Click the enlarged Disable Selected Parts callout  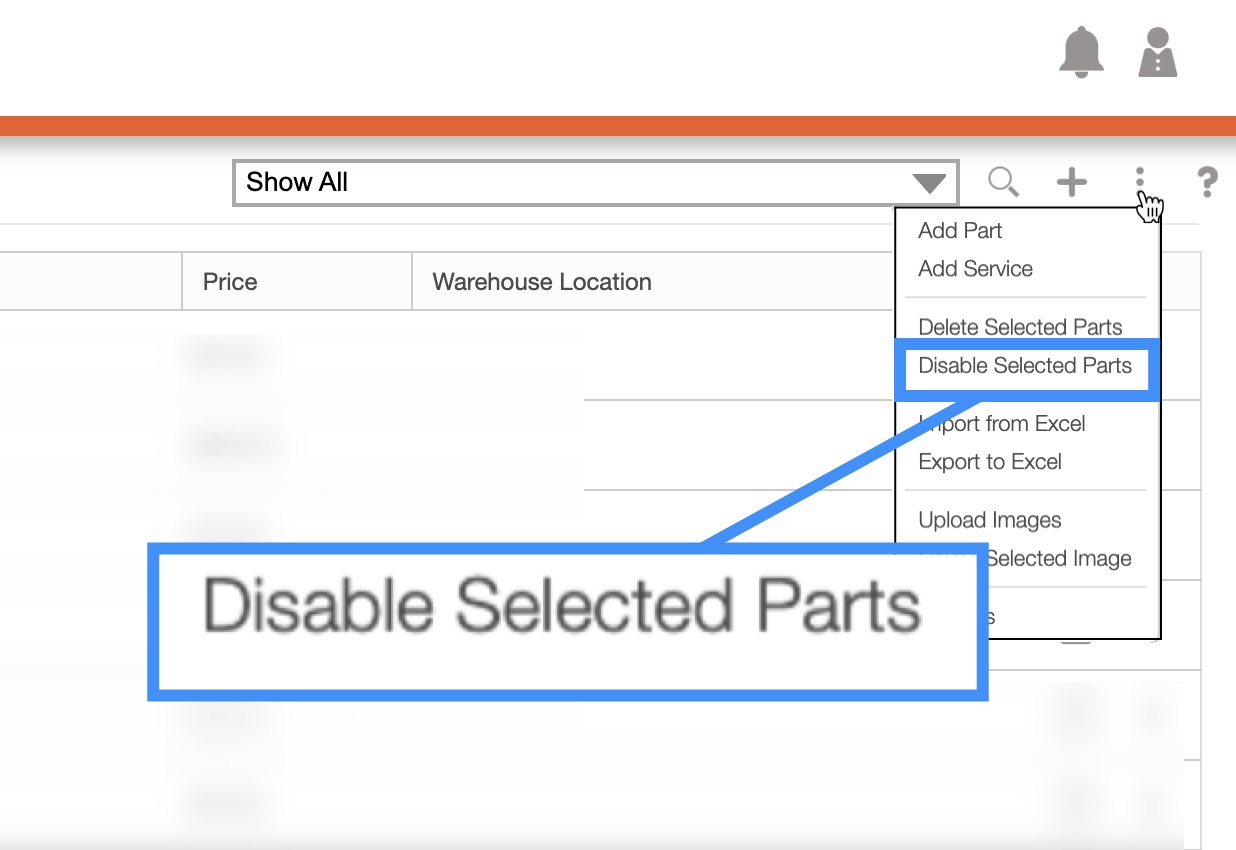coord(562,606)
